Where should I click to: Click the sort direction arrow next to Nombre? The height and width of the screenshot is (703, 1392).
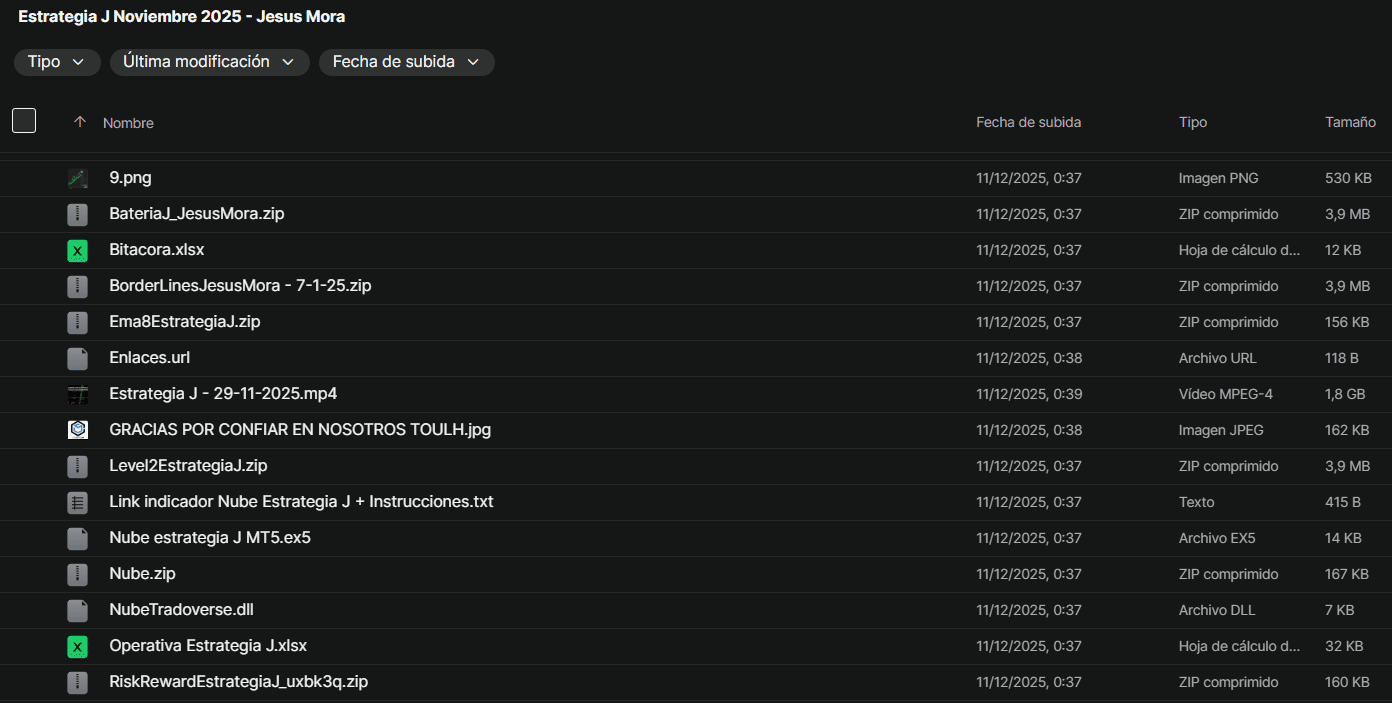[80, 122]
